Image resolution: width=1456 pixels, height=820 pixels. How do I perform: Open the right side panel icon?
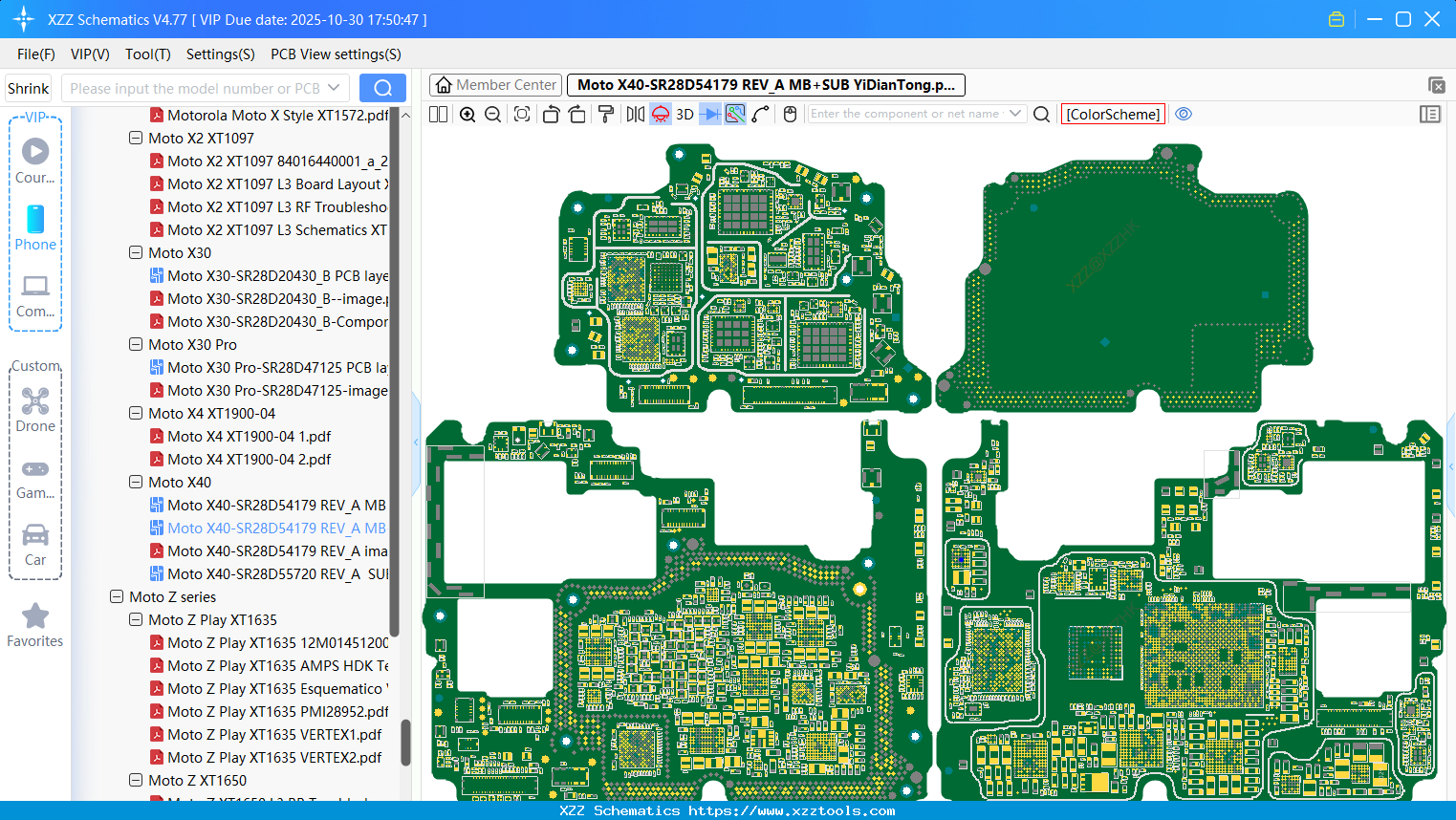(x=1430, y=114)
